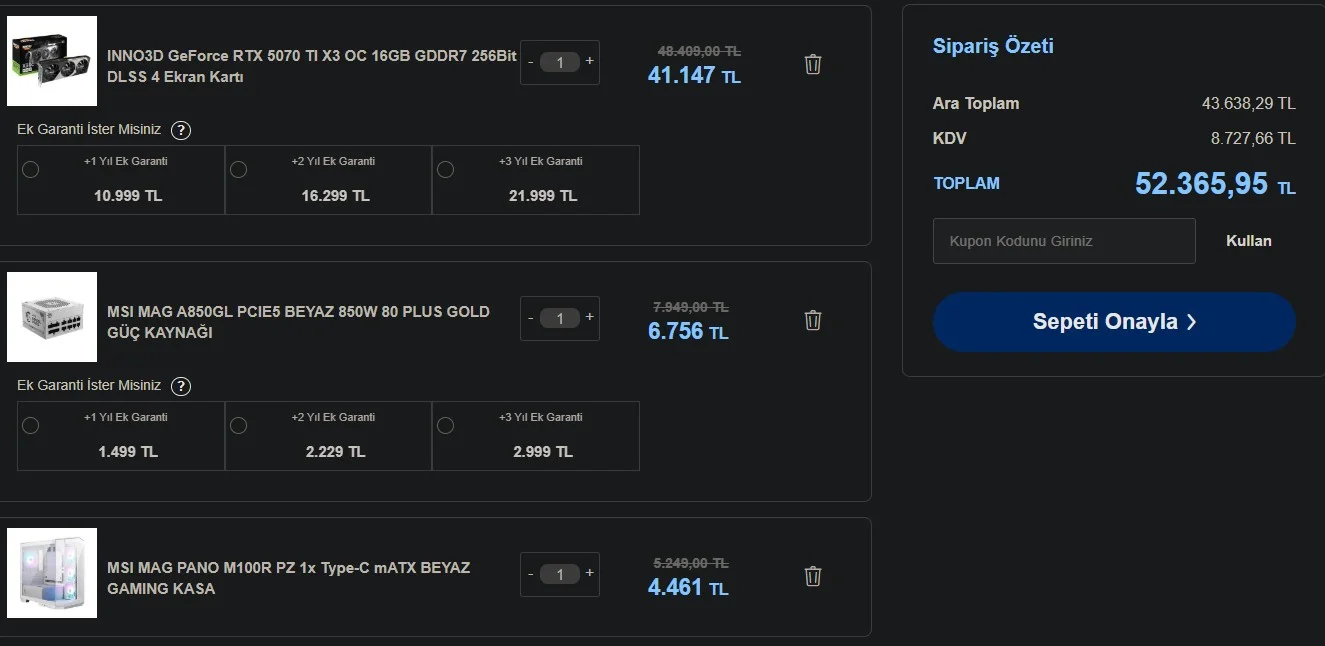Viewport: 1325px width, 646px height.
Task: Apply coupon with Kullan button
Action: (x=1249, y=241)
